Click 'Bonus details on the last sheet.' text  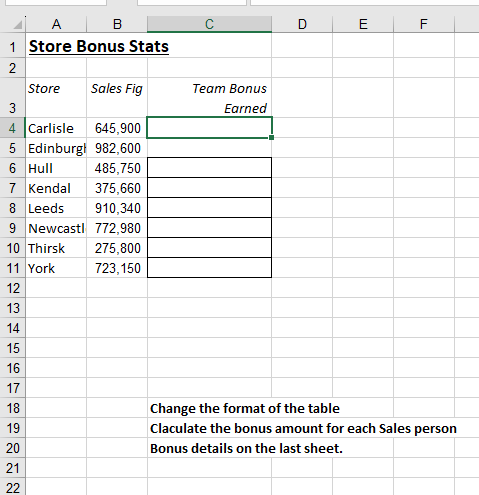point(246,448)
